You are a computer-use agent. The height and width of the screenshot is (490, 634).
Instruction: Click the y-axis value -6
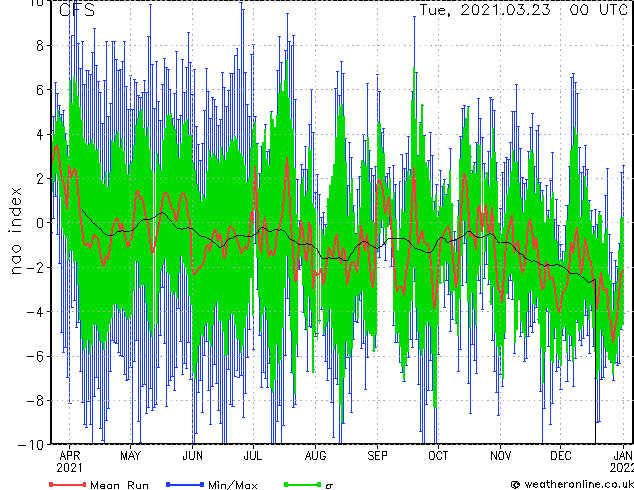[35, 356]
